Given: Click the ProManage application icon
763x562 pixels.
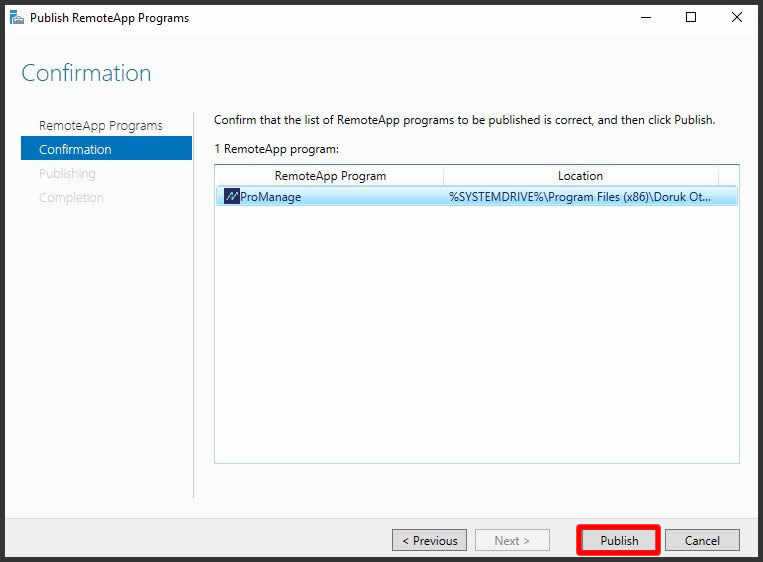Looking at the screenshot, I should click(231, 196).
